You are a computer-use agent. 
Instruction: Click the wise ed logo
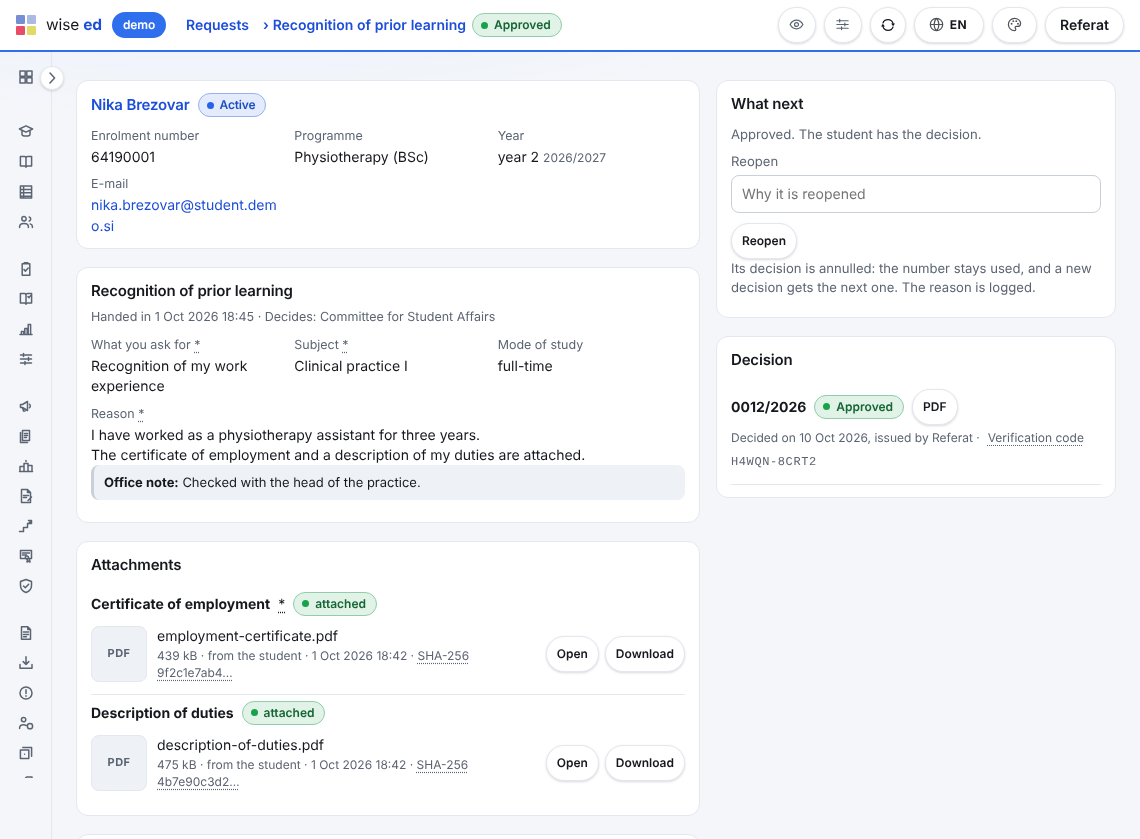tap(59, 25)
